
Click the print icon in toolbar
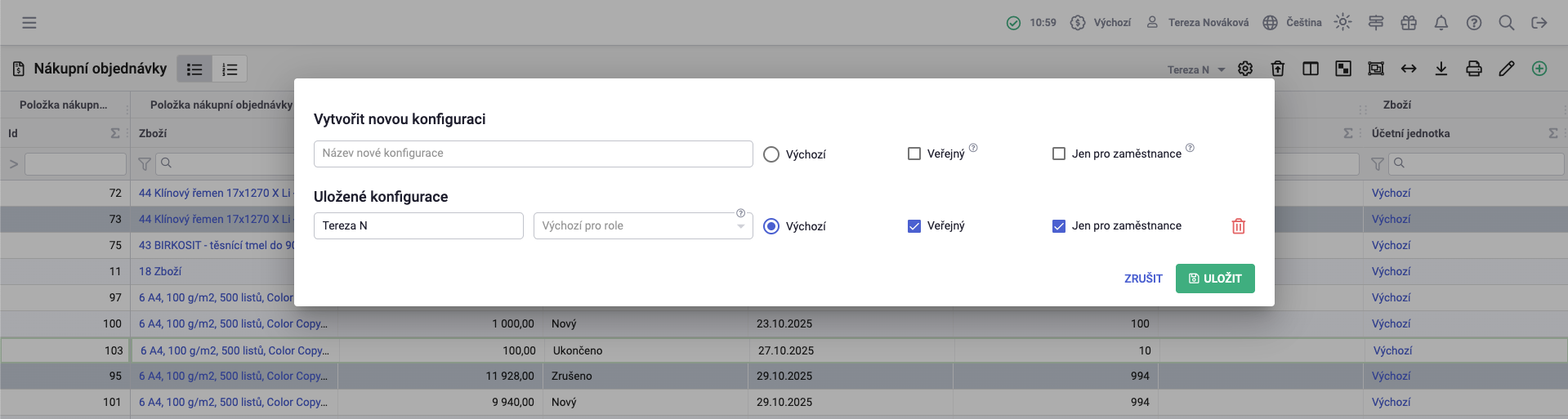[1473, 69]
